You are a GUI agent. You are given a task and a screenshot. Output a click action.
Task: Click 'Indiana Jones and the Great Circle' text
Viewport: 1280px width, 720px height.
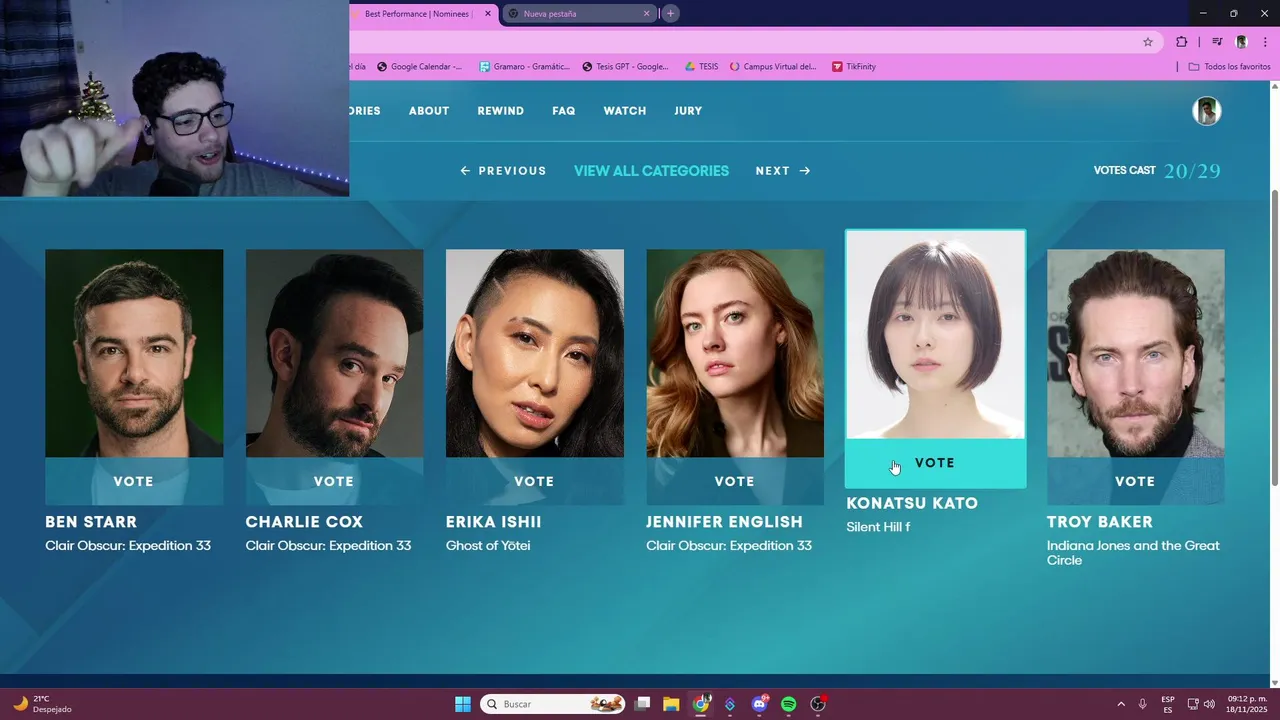pyautogui.click(x=1133, y=553)
